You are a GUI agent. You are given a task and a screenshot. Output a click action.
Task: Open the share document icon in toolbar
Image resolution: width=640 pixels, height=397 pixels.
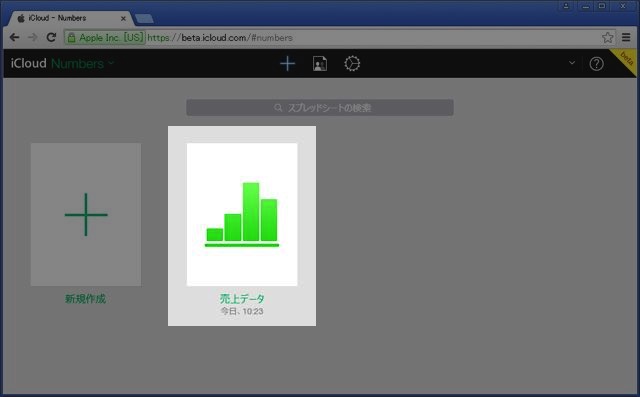[x=320, y=64]
